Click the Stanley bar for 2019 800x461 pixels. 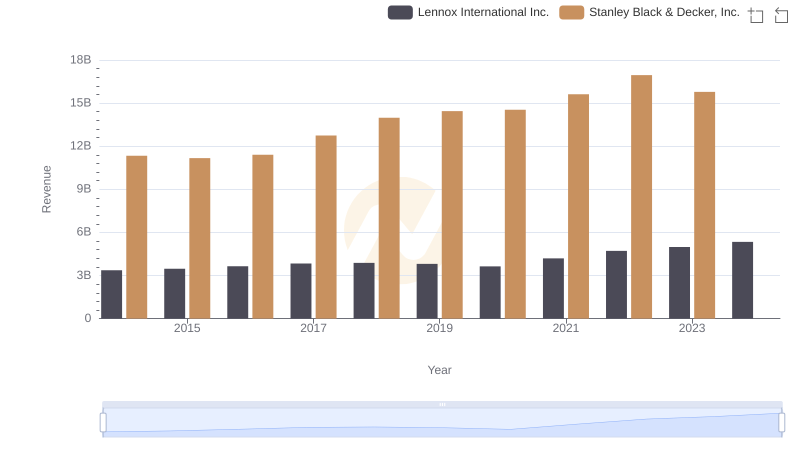(x=452, y=215)
